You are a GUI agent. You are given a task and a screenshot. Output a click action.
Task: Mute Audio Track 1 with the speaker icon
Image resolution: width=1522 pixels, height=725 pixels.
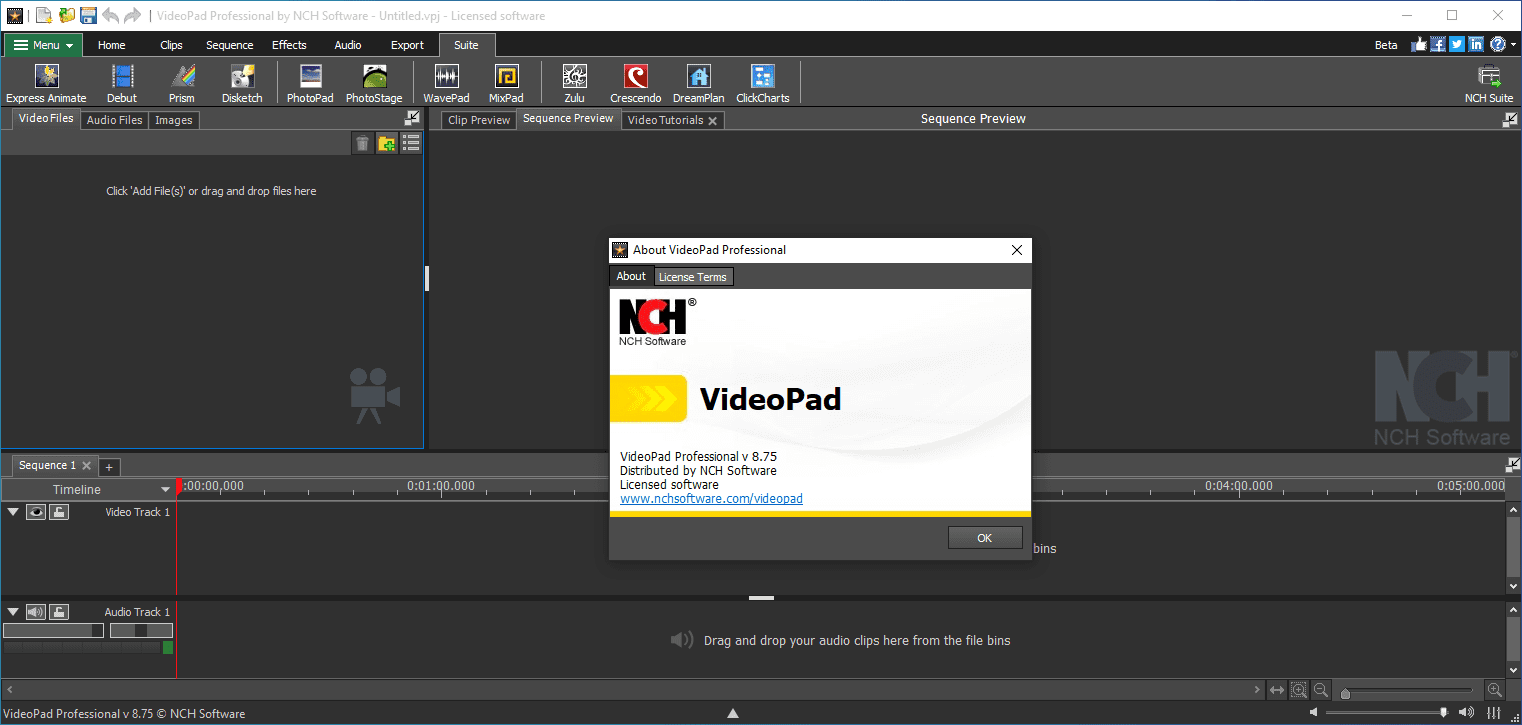coord(36,612)
